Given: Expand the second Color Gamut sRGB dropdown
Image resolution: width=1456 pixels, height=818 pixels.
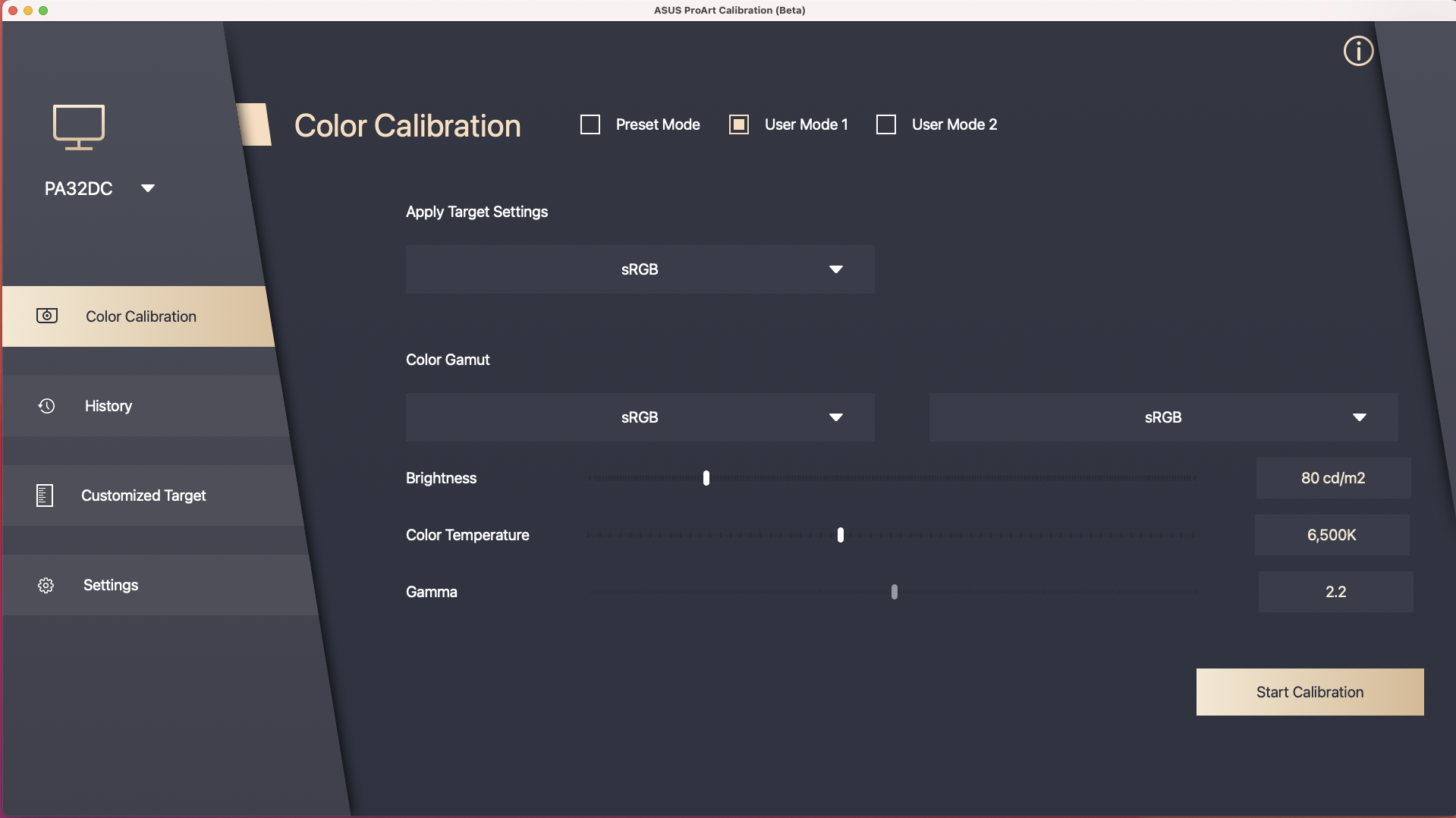Looking at the screenshot, I should 1163,417.
